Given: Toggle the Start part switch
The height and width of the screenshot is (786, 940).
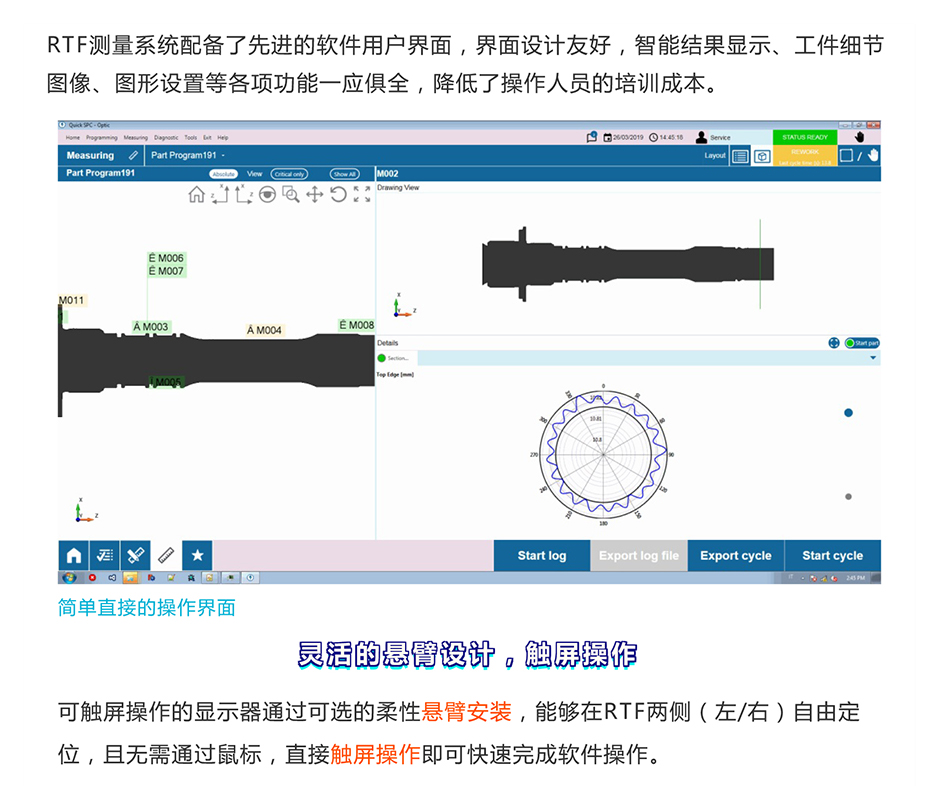Looking at the screenshot, I should (x=861, y=343).
